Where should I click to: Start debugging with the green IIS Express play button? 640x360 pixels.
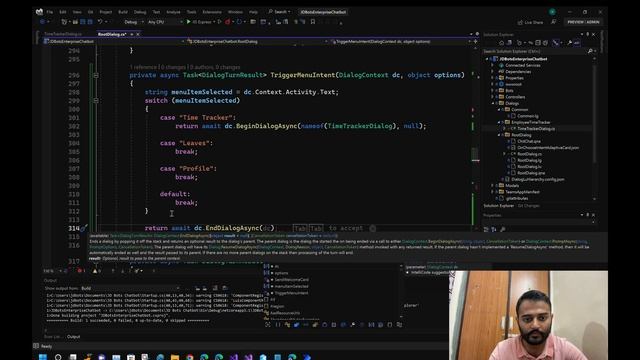(x=189, y=22)
